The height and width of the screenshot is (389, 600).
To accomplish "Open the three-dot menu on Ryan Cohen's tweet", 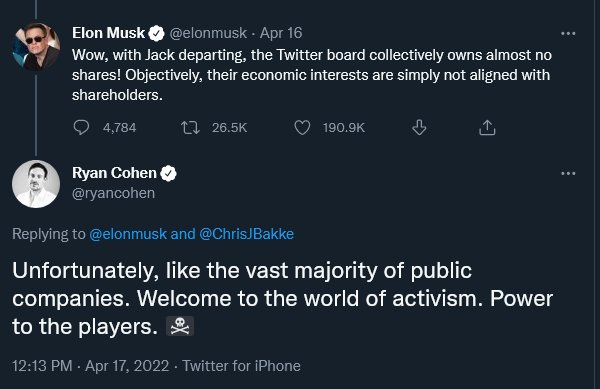I will (x=568, y=173).
